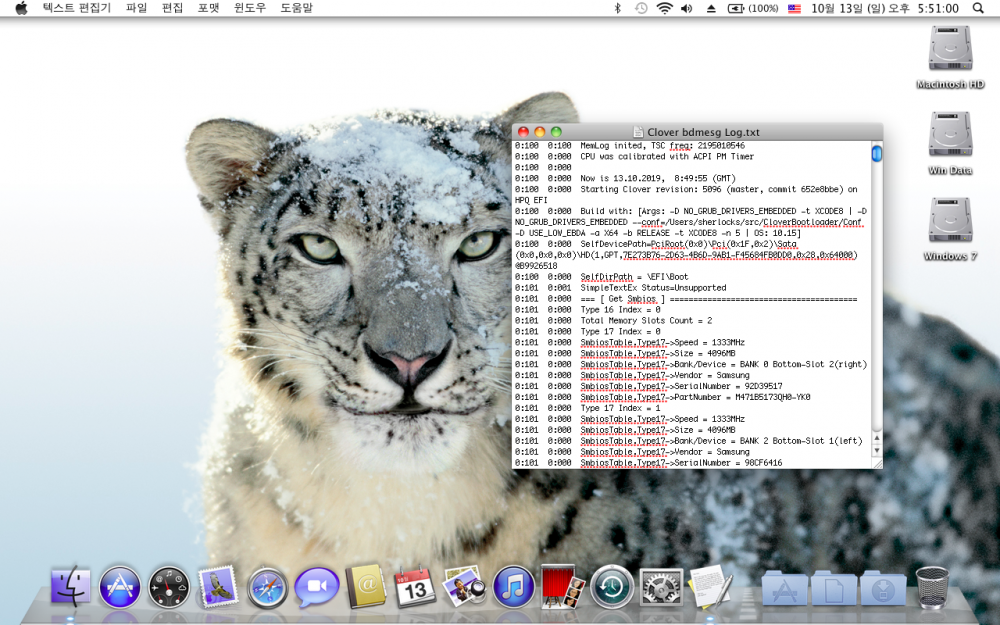Viewport: 1000px width, 625px height.
Task: Open iCal calendar showing 13
Action: coord(415,587)
